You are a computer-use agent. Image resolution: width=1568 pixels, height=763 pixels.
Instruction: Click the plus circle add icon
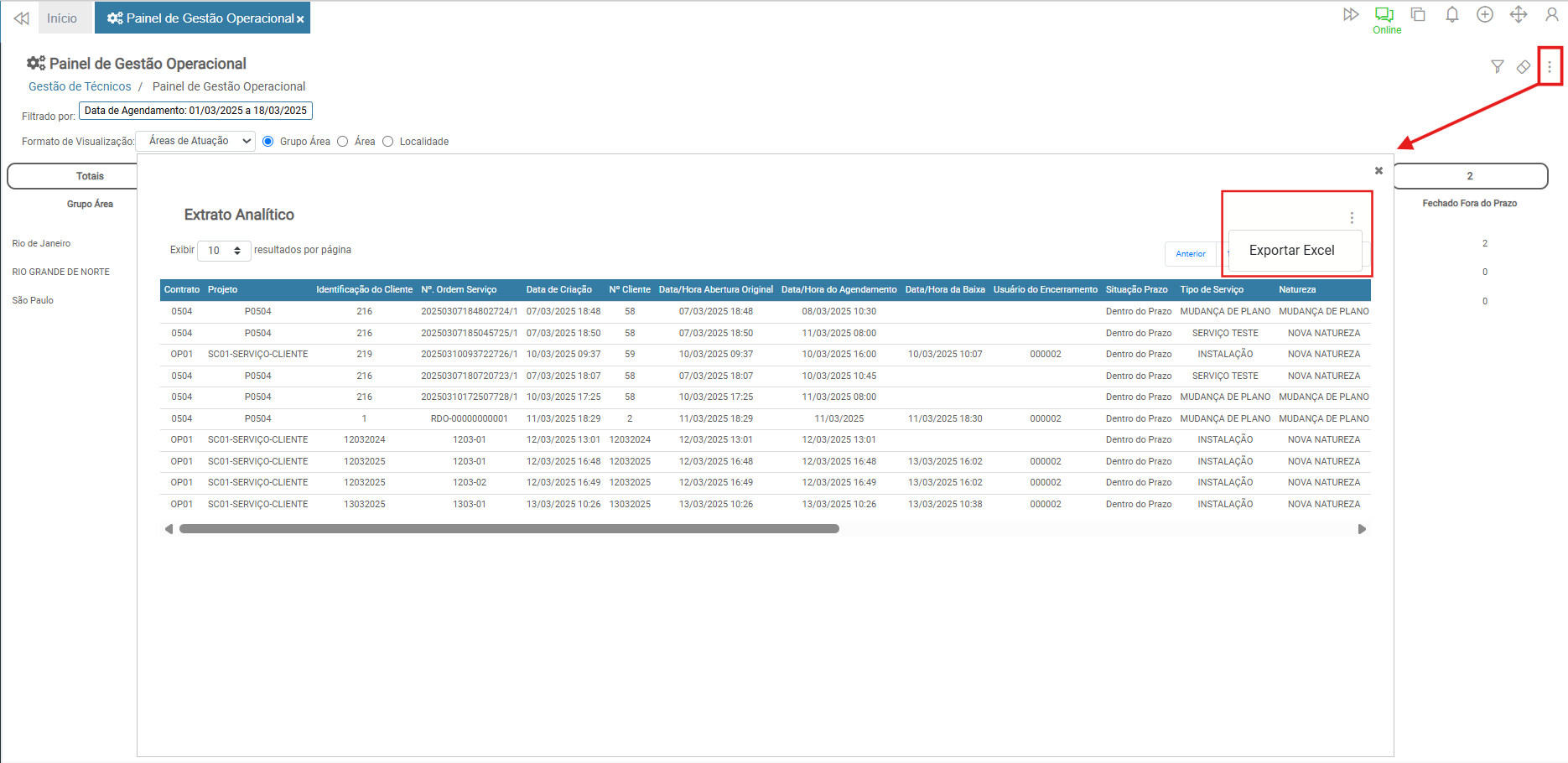click(1485, 15)
